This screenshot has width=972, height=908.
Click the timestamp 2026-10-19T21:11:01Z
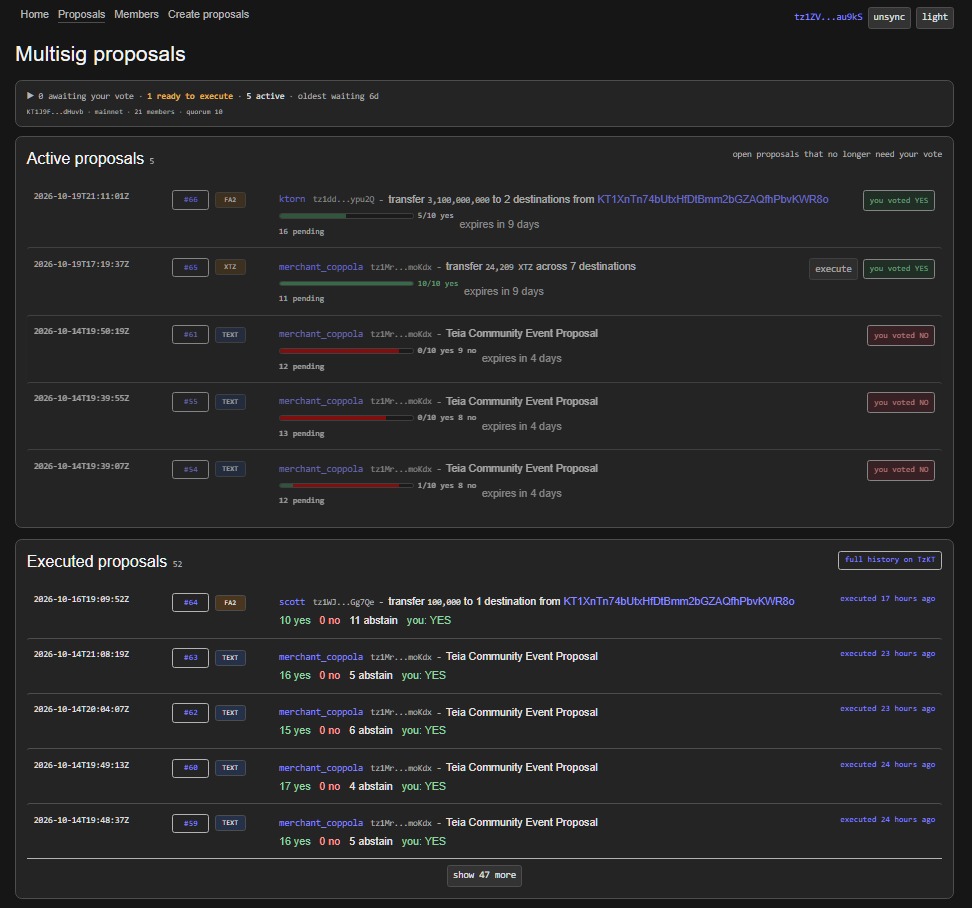[81, 196]
